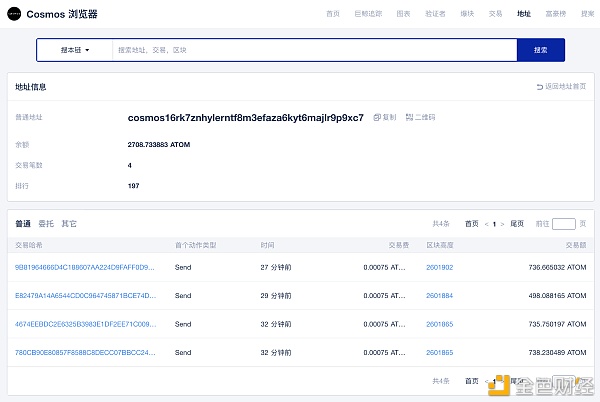Switch to the 委托 tab
Screen dimensions: 600x402
(46, 224)
